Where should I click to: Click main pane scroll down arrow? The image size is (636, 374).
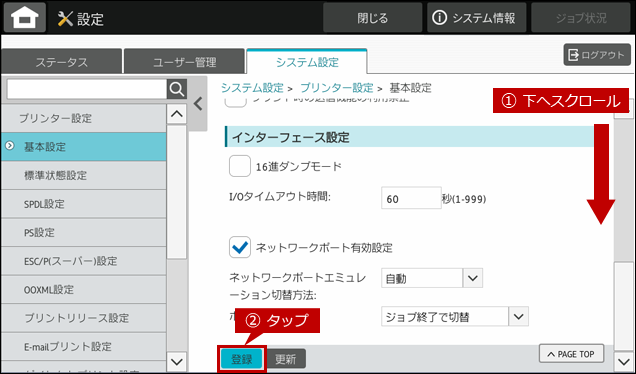[x=623, y=360]
